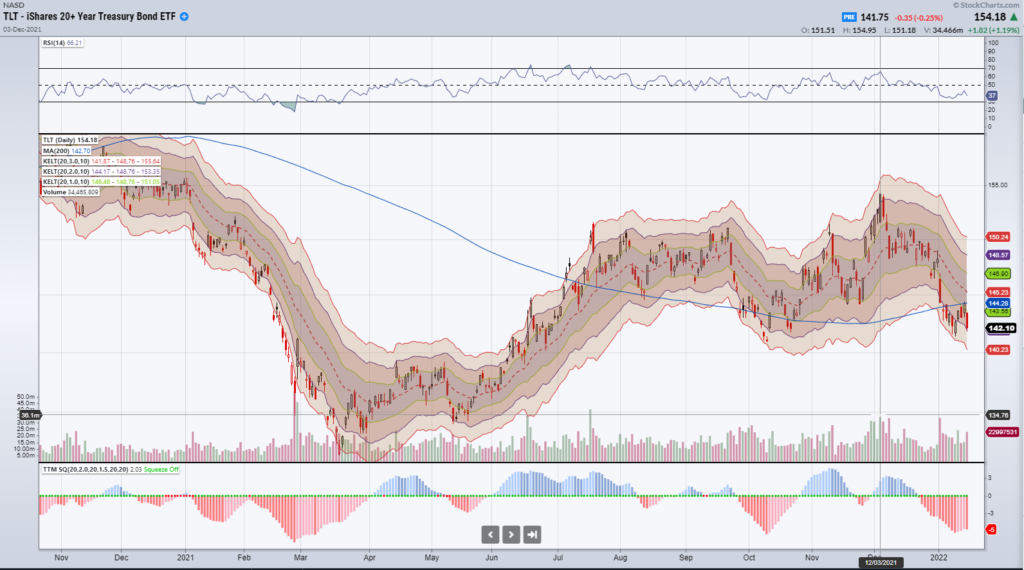
Task: Click the high value H: 154.95
Action: point(859,30)
